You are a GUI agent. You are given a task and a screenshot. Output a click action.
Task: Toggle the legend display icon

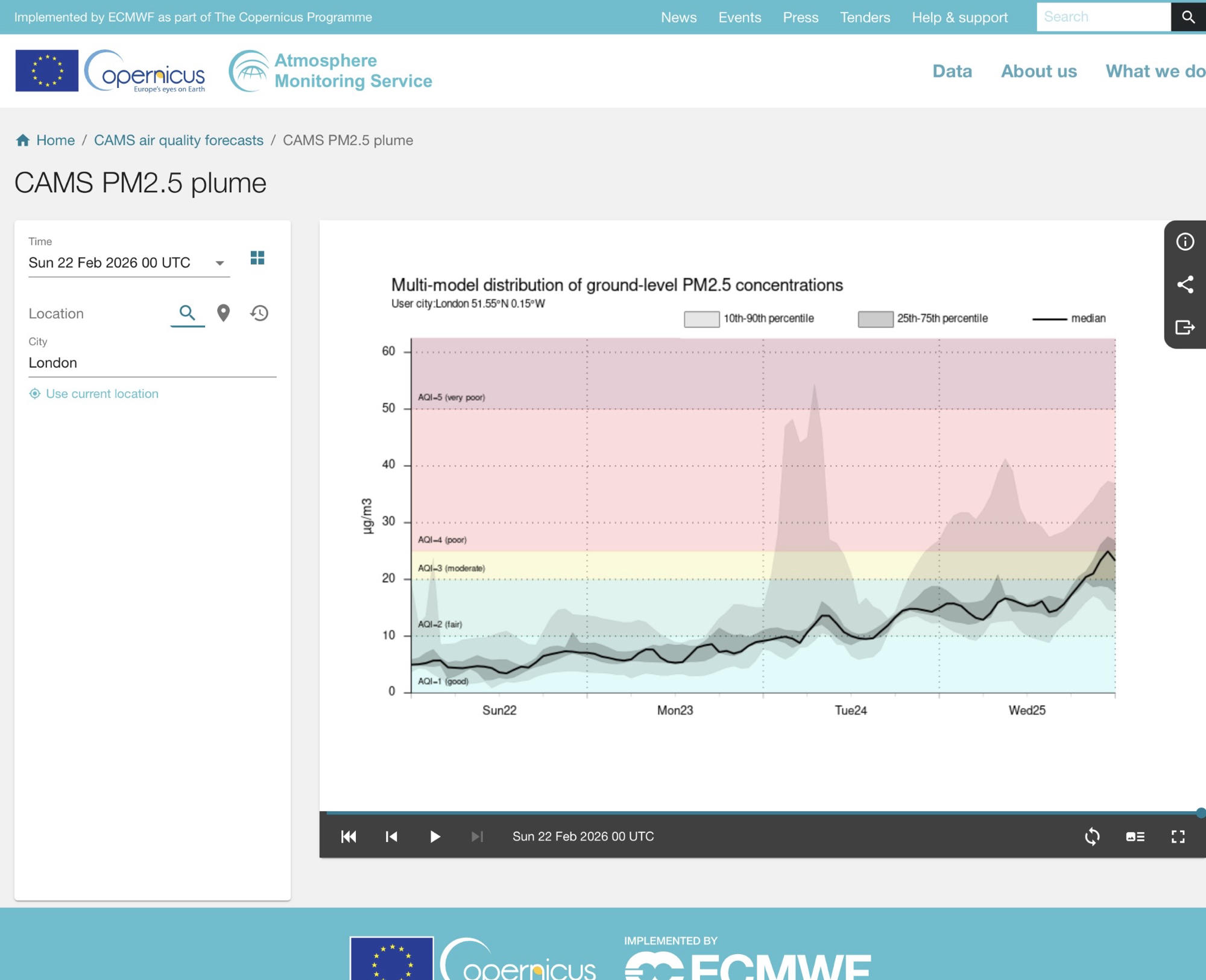tap(1135, 836)
